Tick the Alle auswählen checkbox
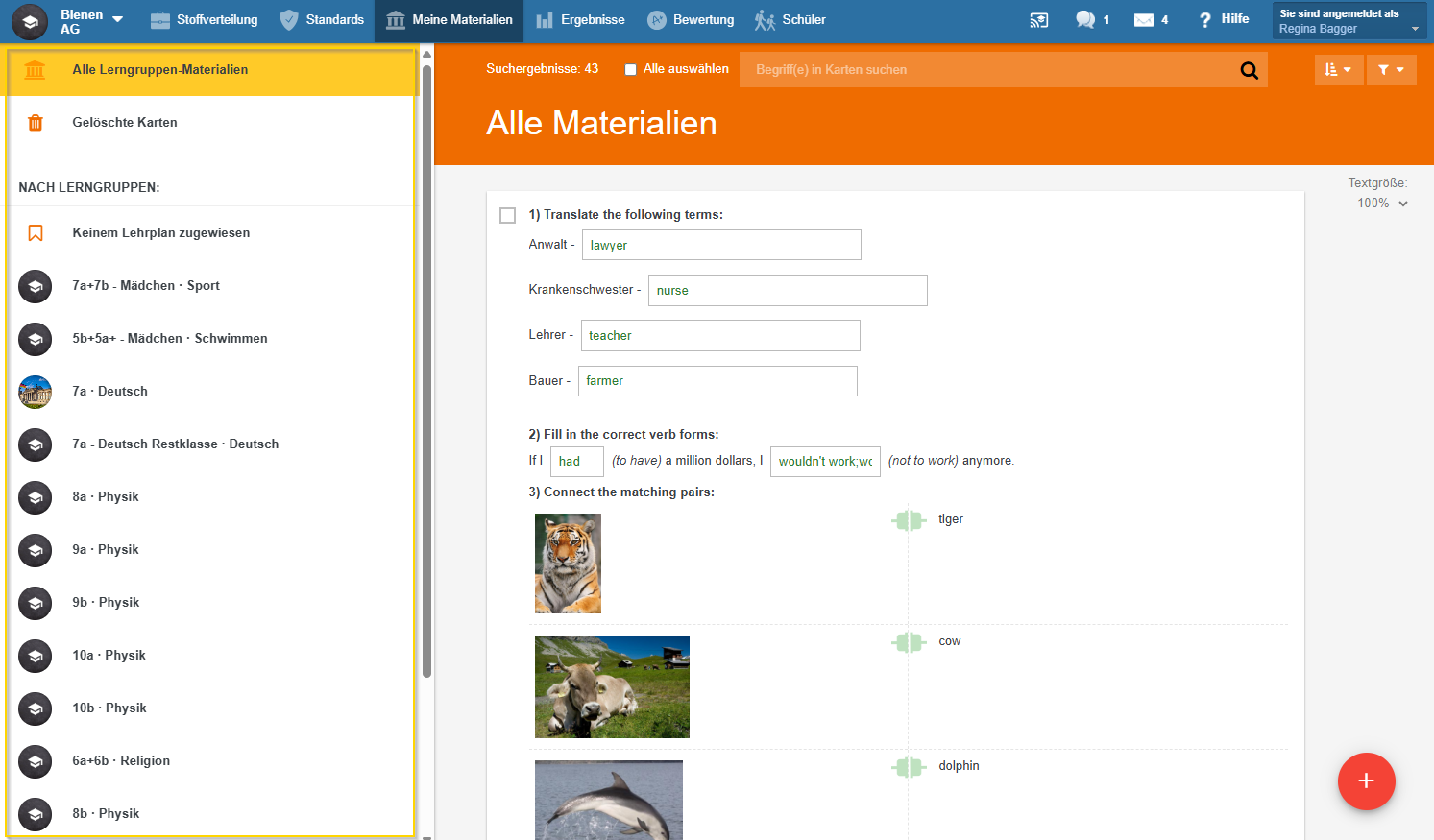The width and height of the screenshot is (1434, 840). click(630, 69)
